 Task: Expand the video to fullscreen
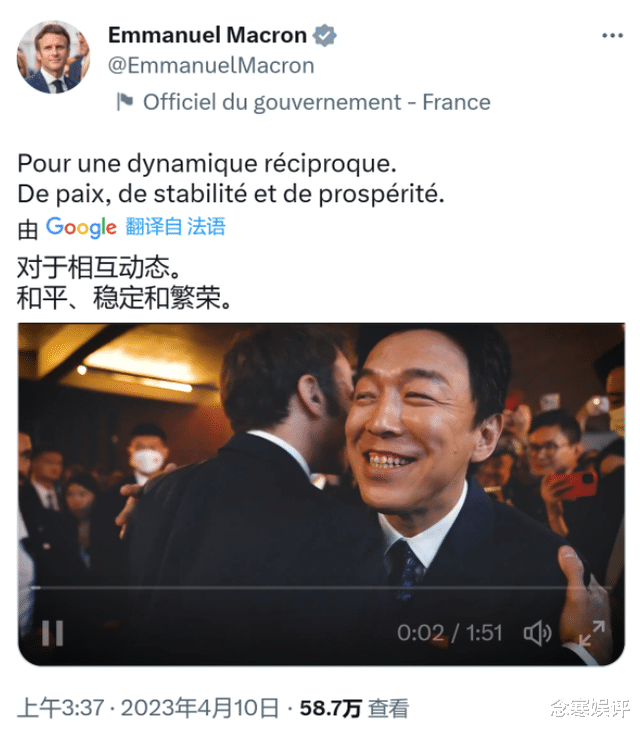[592, 633]
